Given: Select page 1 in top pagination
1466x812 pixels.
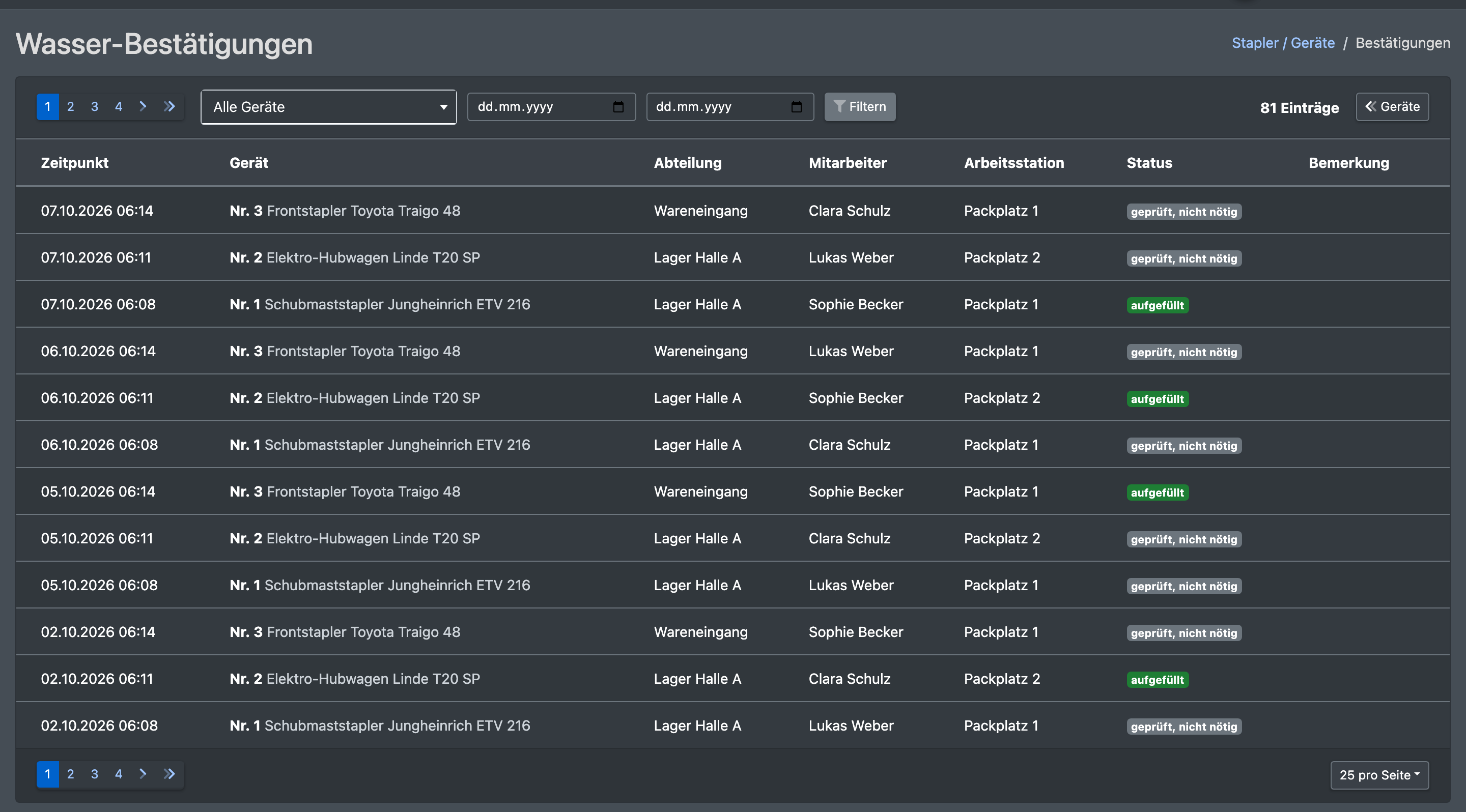Looking at the screenshot, I should (x=48, y=106).
